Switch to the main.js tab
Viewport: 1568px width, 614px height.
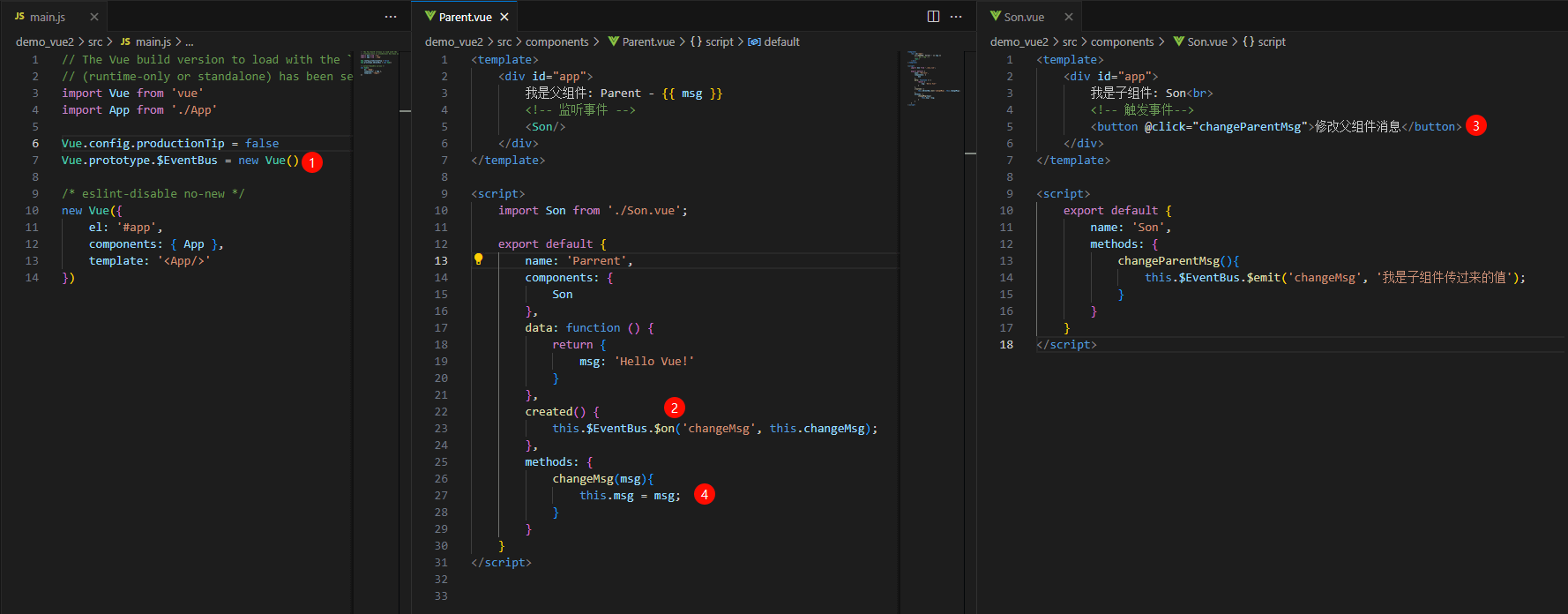[x=47, y=17]
